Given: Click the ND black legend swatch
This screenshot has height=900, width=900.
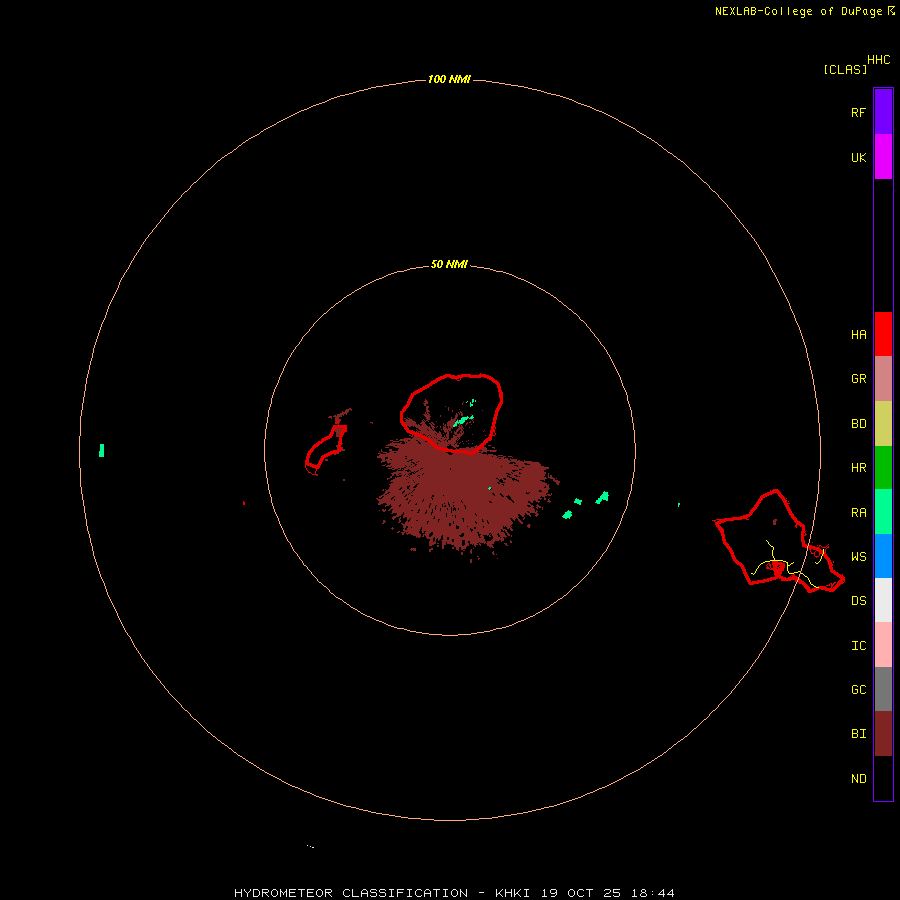Looking at the screenshot, I should click(883, 778).
